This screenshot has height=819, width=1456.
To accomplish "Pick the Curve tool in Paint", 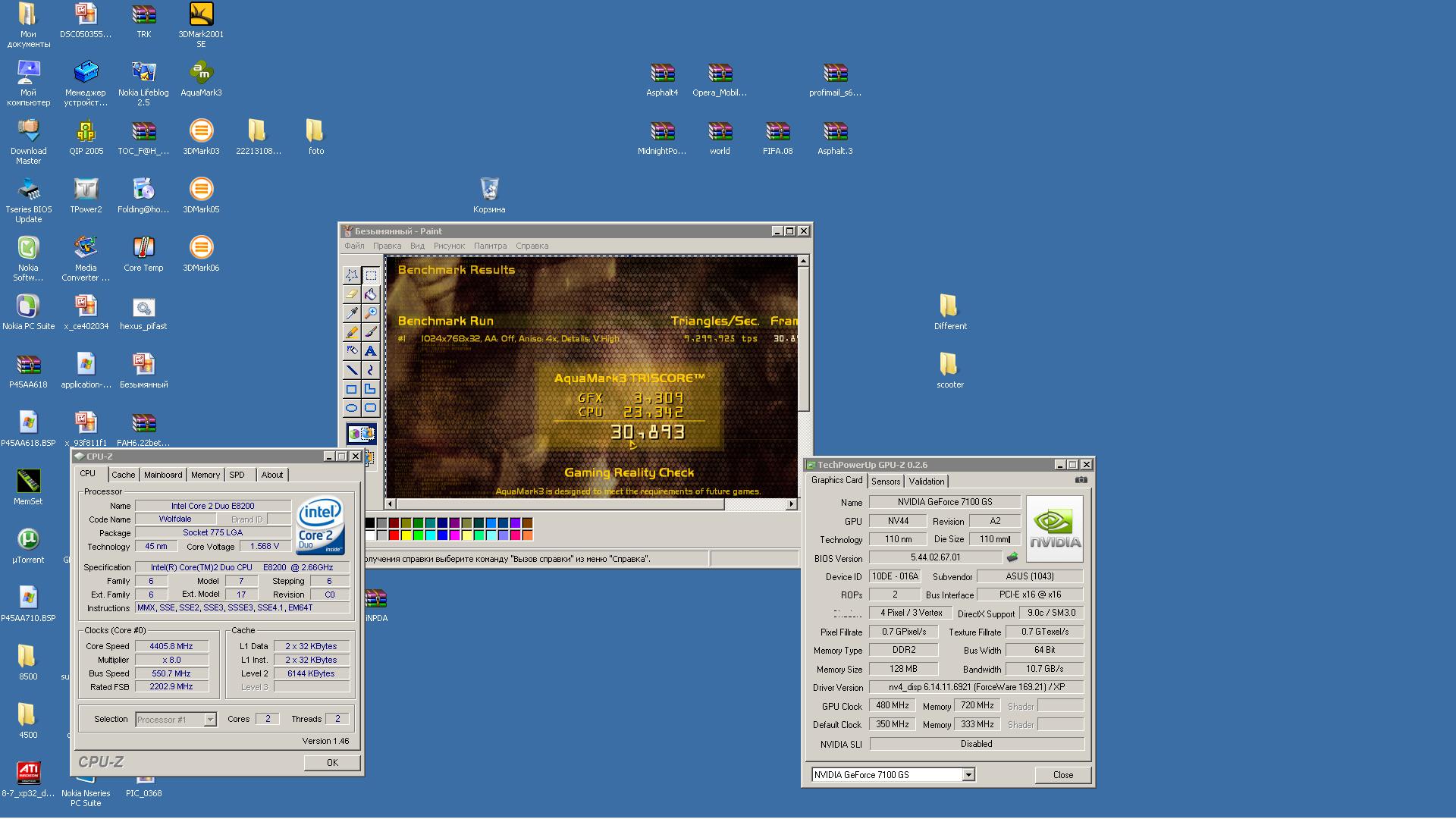I will point(371,369).
